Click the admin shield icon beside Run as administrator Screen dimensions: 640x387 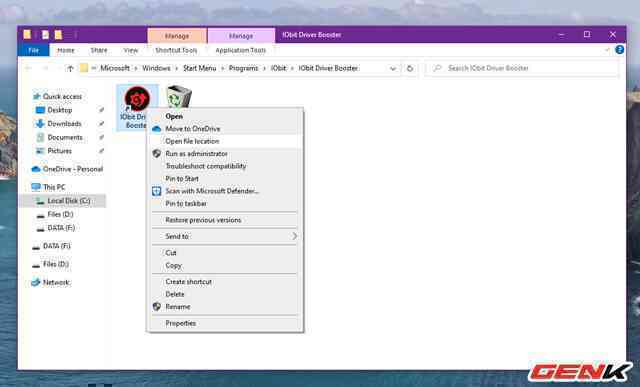tap(156, 153)
